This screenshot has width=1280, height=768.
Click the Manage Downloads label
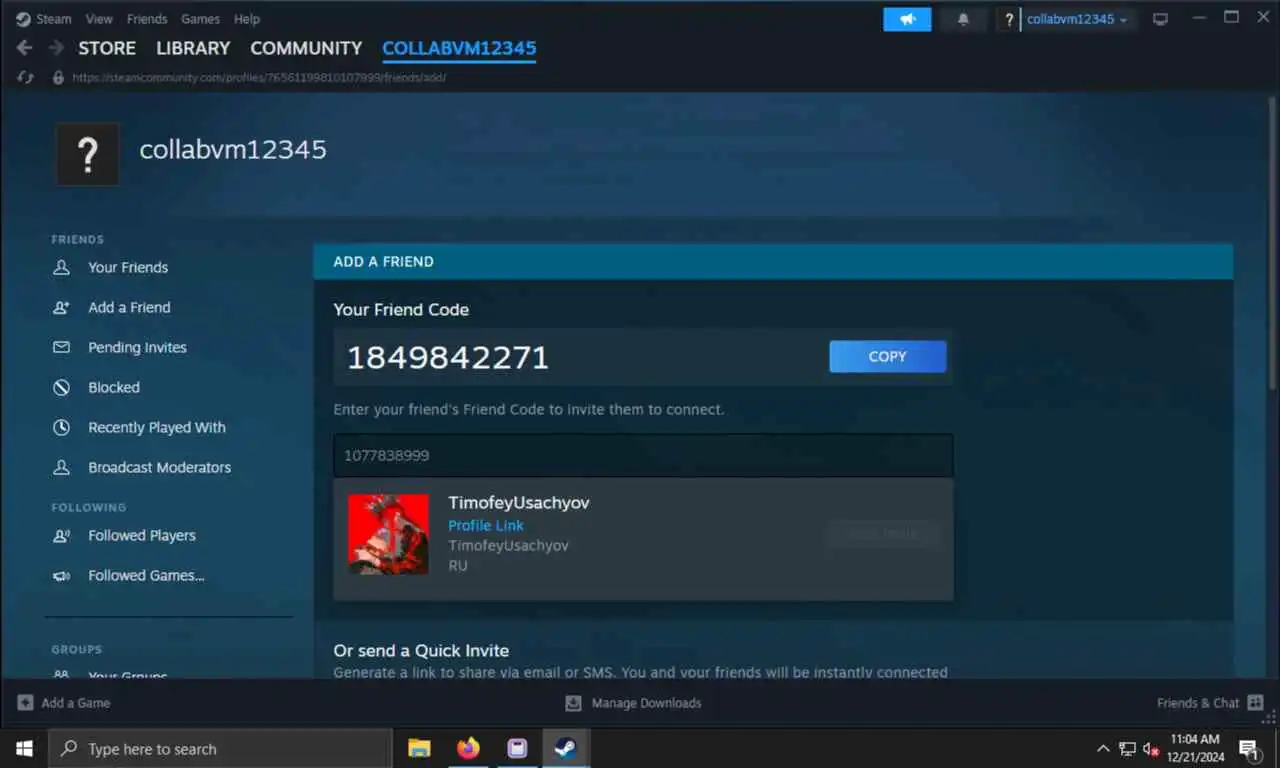tap(646, 703)
